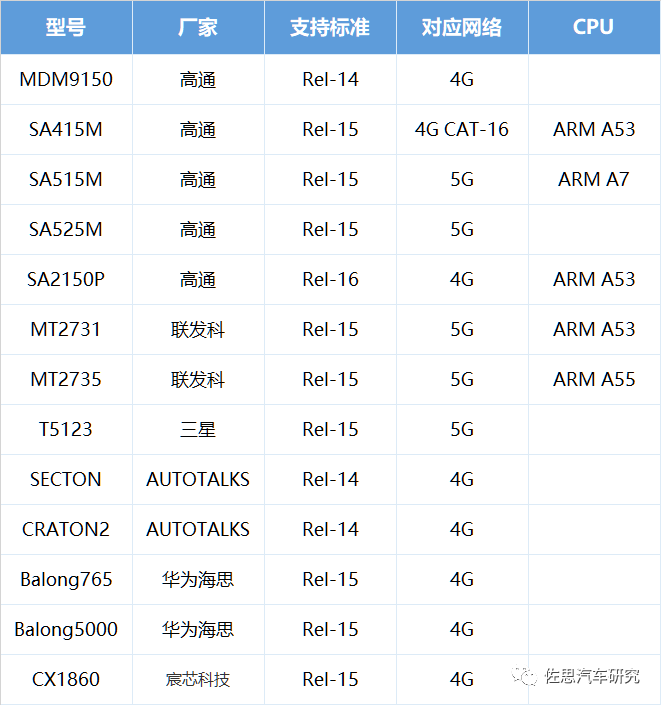The height and width of the screenshot is (705, 661).
Task: Select the Balong765 cell
Action: 66,579
